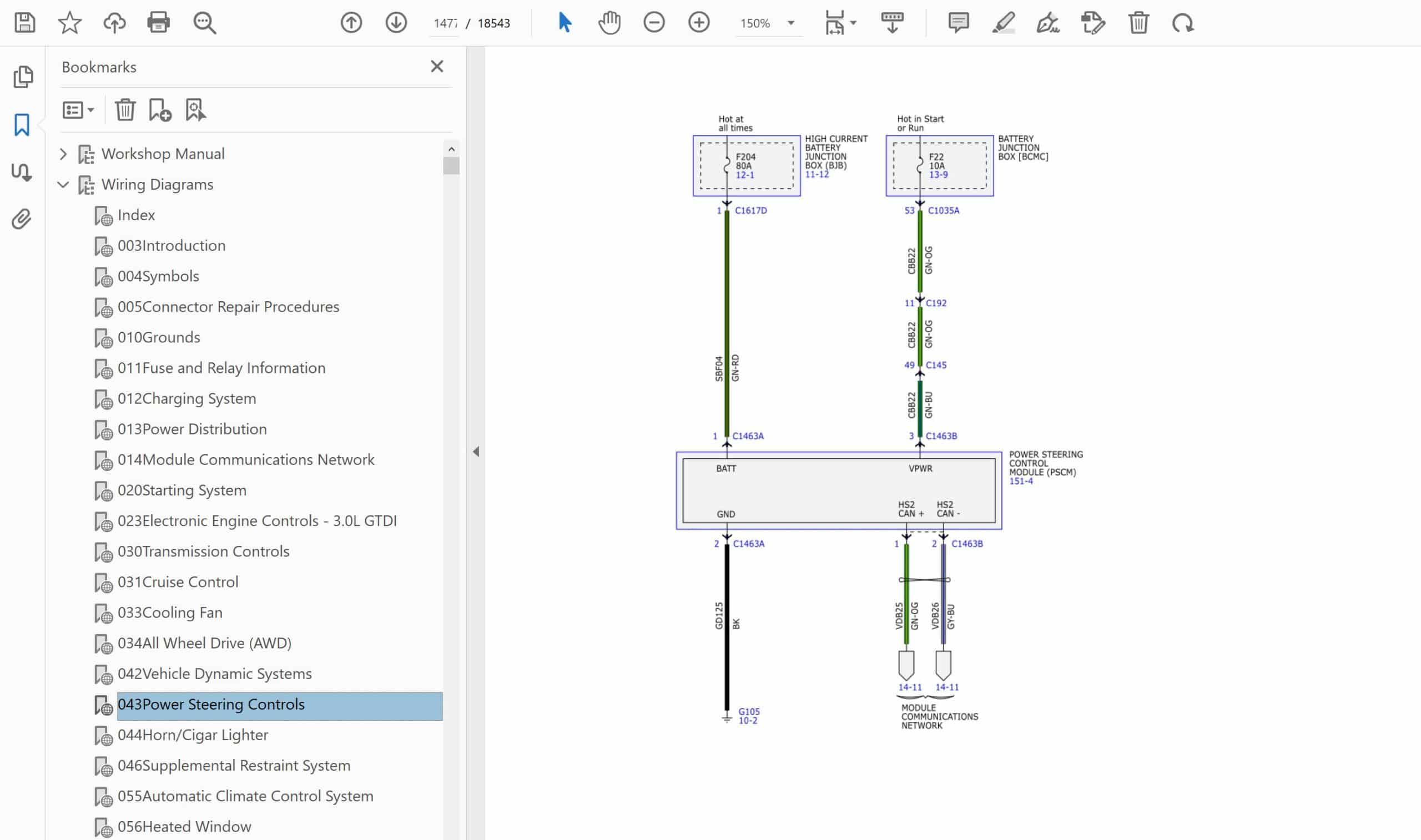Expand the Workshop Manual bookmark
This screenshot has width=1421, height=840.
[x=63, y=154]
